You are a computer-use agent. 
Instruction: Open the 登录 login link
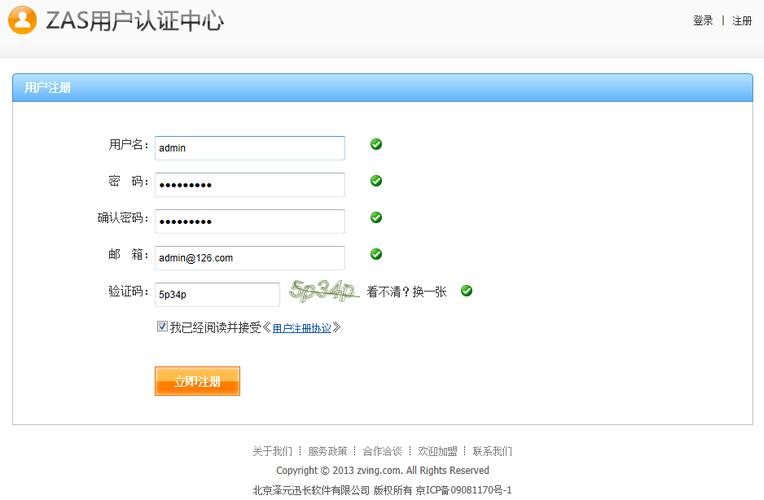tap(703, 21)
